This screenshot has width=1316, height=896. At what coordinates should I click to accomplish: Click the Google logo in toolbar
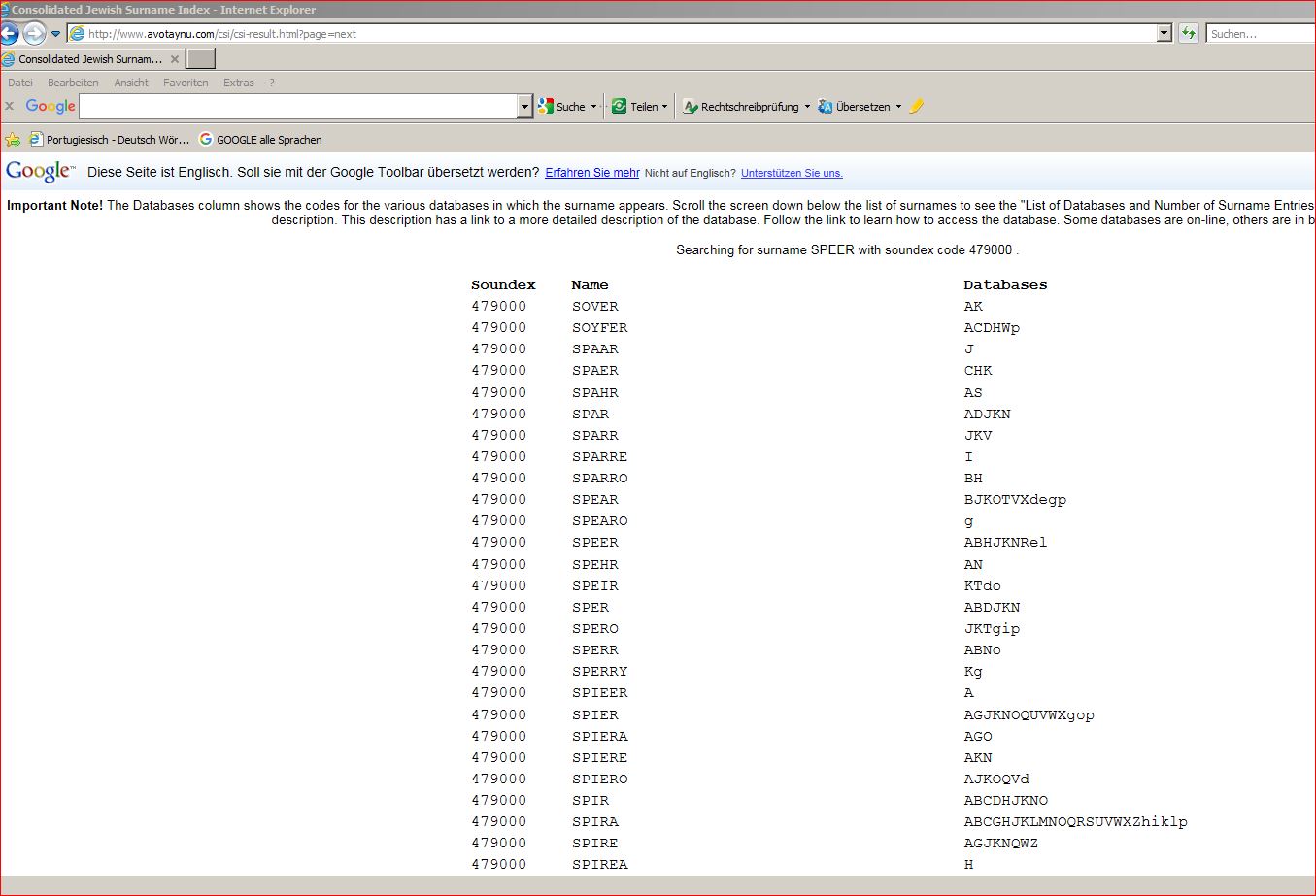click(51, 106)
